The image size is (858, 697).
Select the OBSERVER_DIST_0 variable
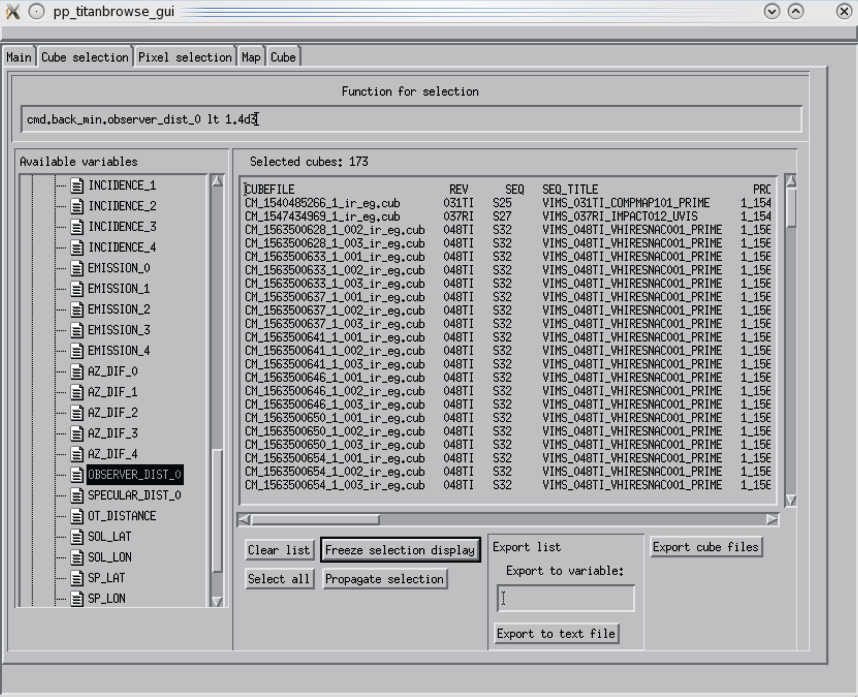pos(134,474)
